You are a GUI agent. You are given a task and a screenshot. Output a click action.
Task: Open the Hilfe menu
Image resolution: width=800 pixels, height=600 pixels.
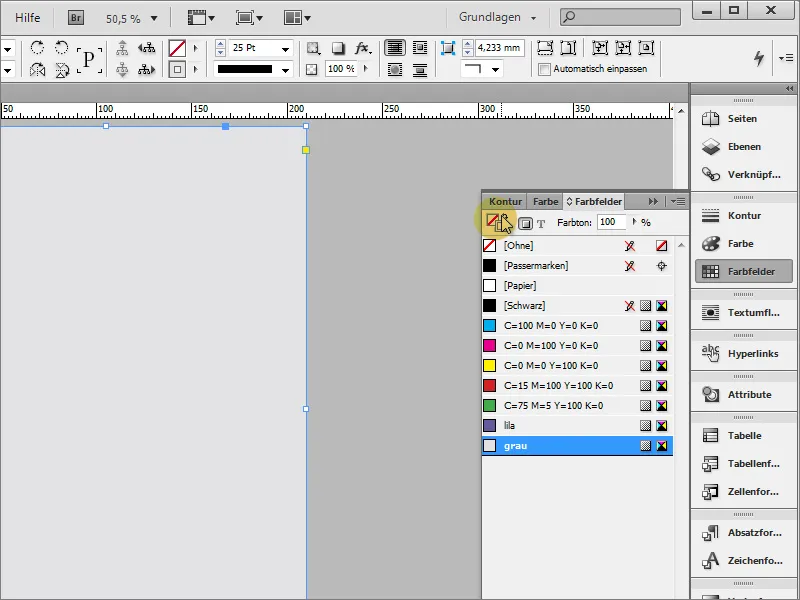[28, 18]
